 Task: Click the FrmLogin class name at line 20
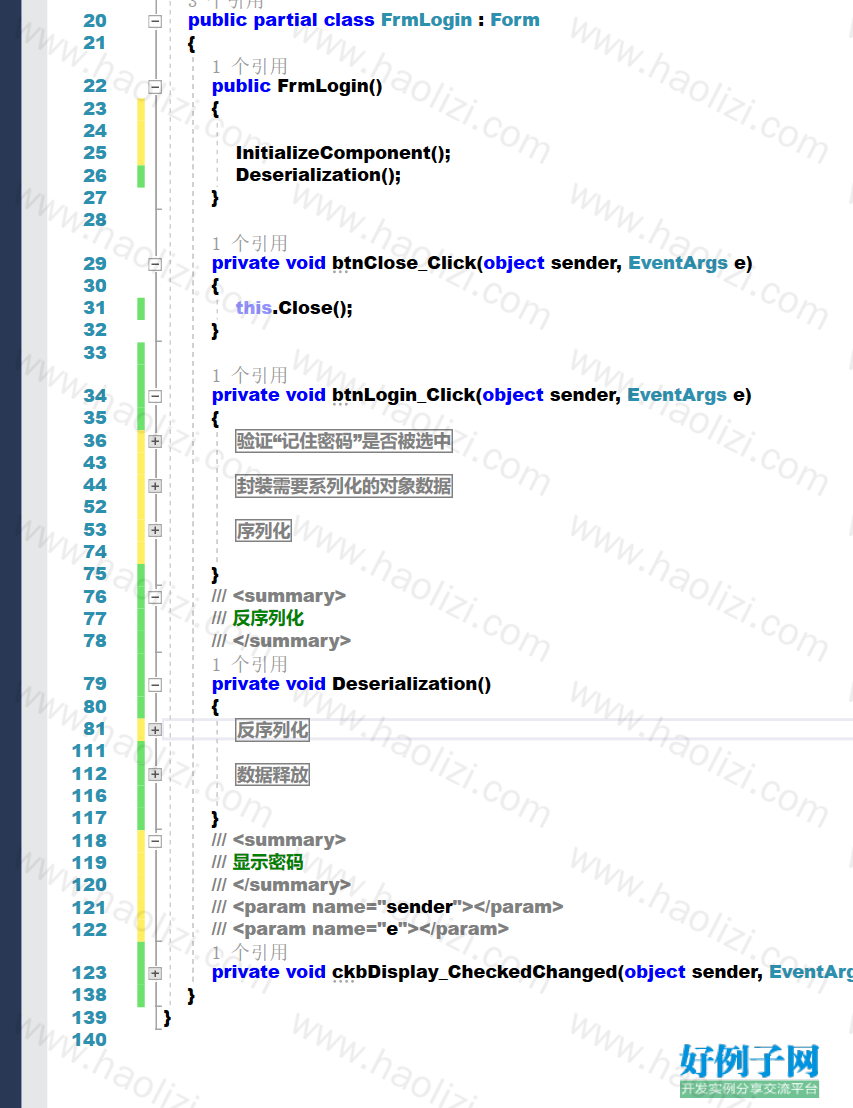pyautogui.click(x=426, y=20)
